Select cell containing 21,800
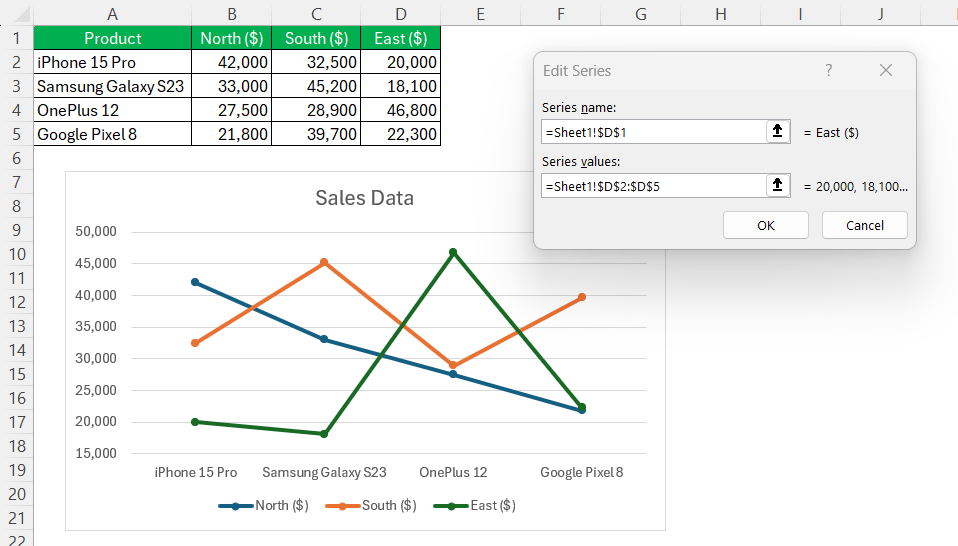958x546 pixels. 232,134
